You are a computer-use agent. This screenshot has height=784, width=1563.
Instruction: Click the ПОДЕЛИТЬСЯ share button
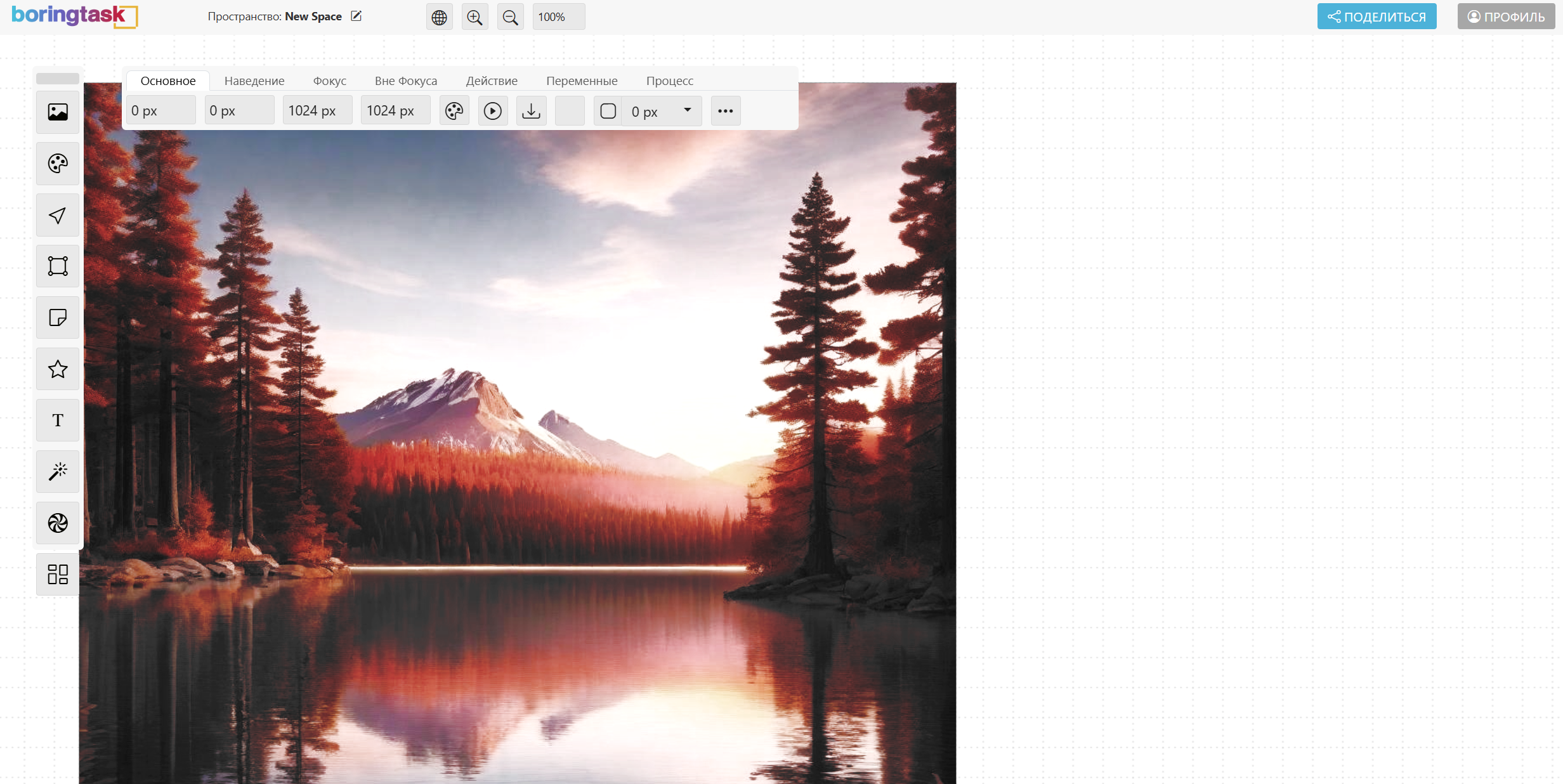pos(1377,17)
